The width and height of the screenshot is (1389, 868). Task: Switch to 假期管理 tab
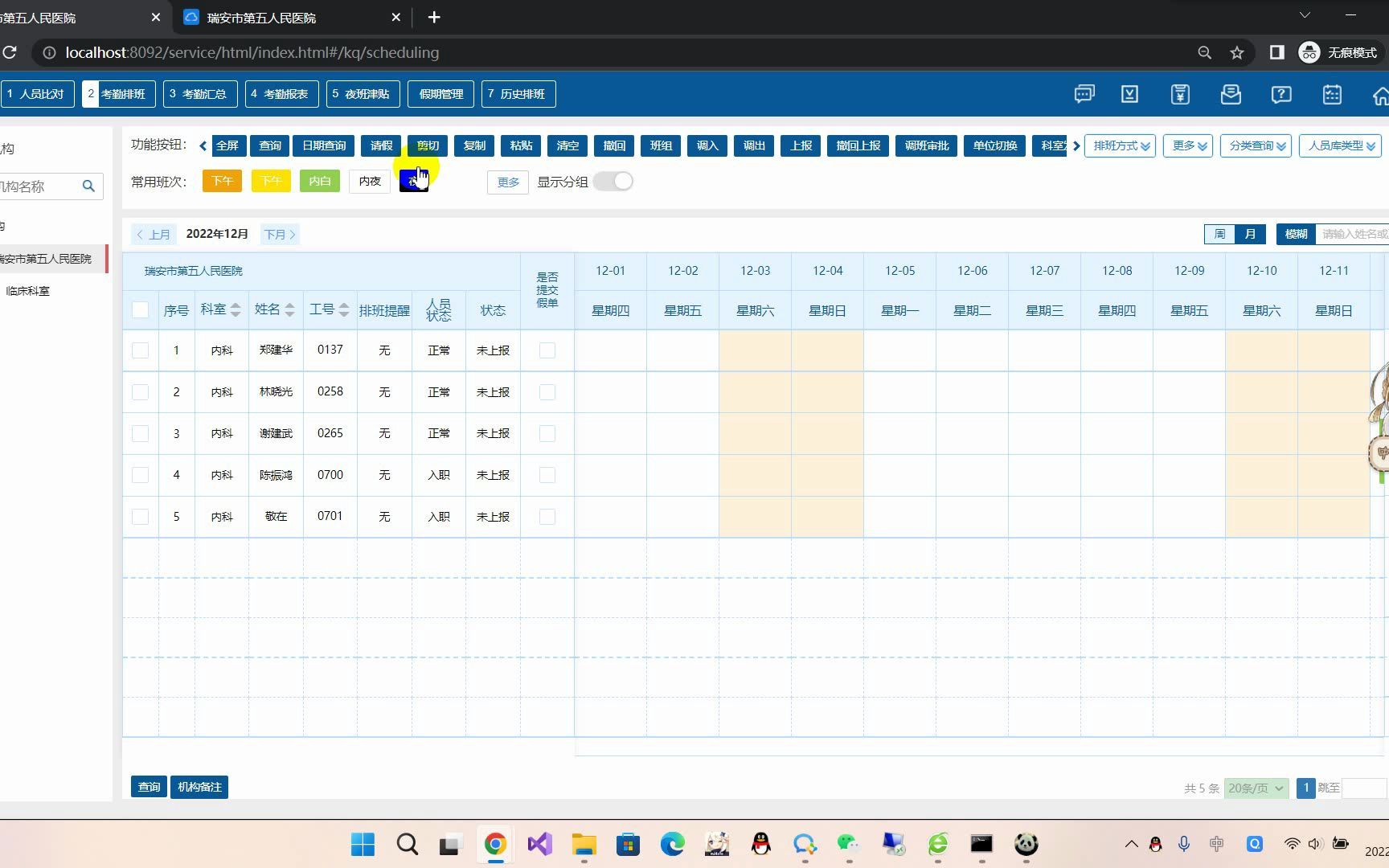point(441,94)
